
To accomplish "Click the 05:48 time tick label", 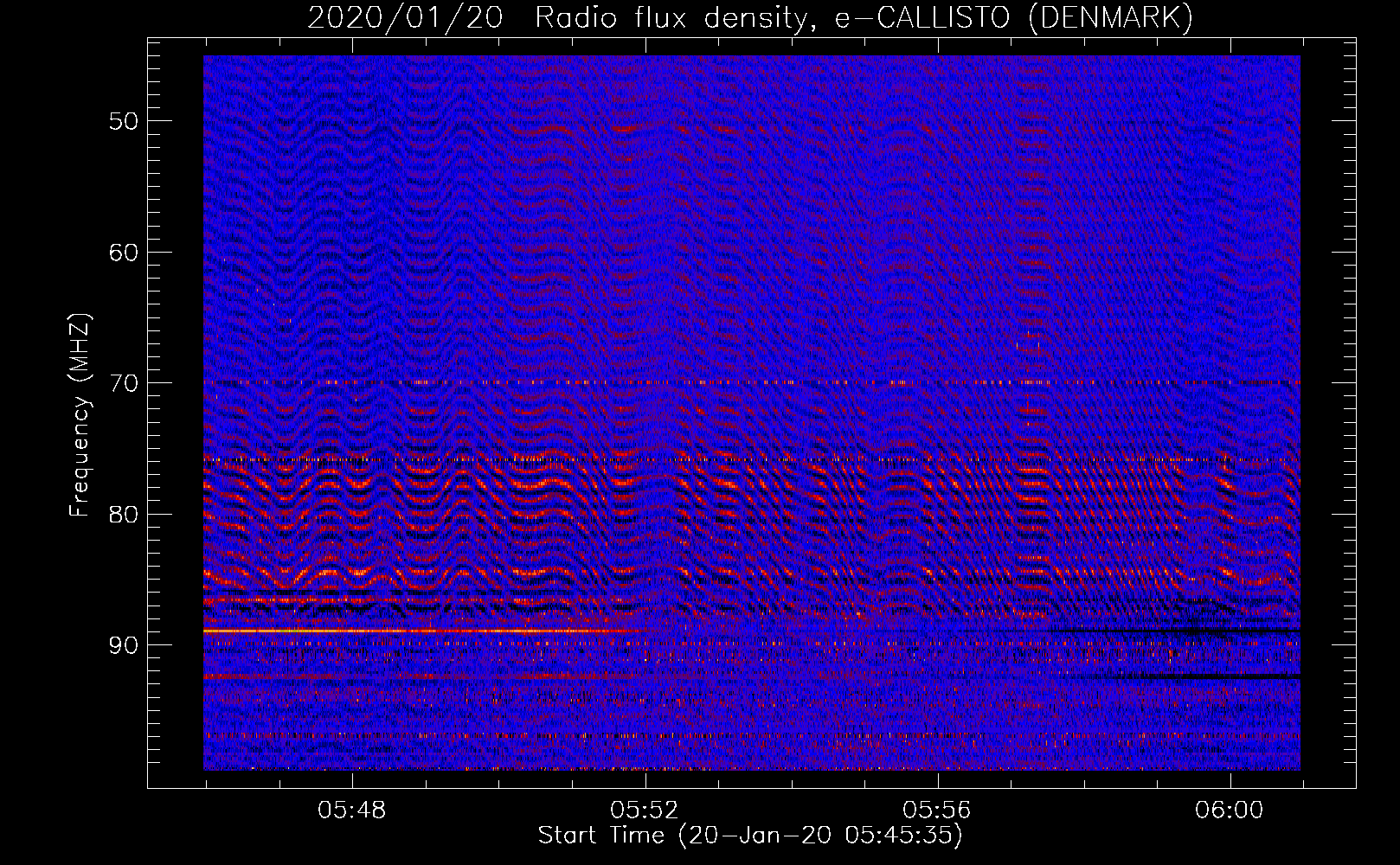I will pyautogui.click(x=352, y=811).
